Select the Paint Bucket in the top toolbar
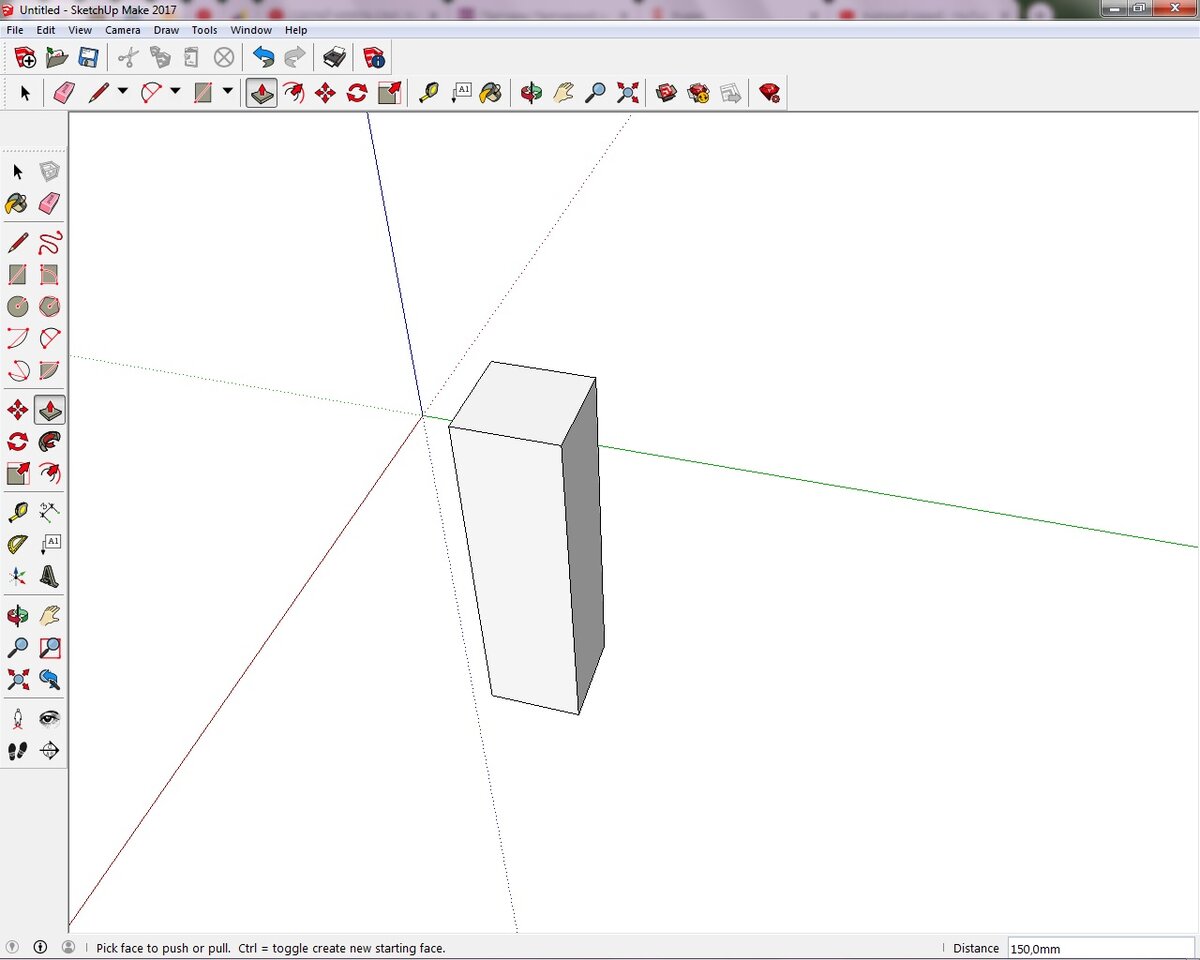 tap(490, 93)
